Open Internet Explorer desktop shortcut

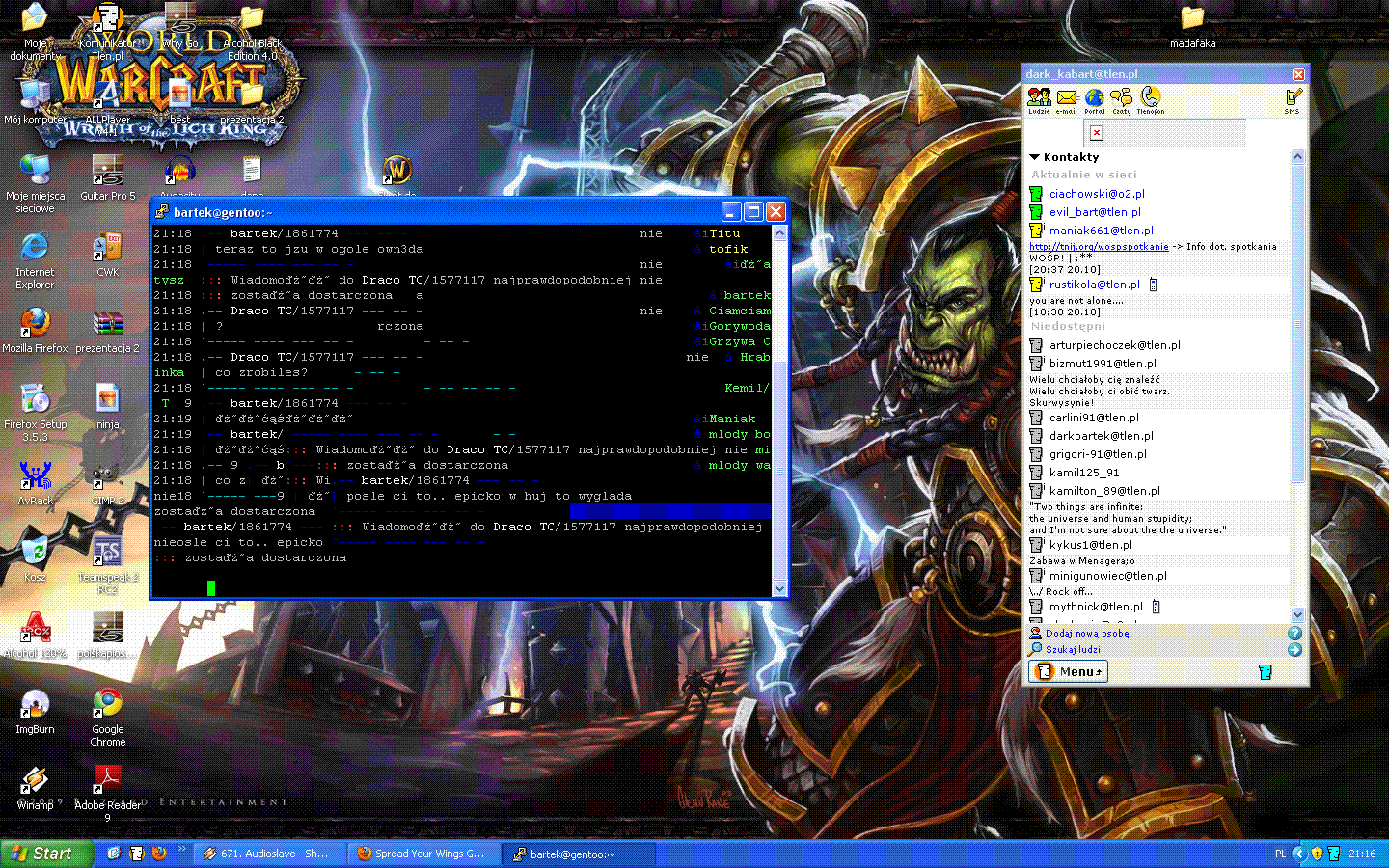tap(35, 260)
